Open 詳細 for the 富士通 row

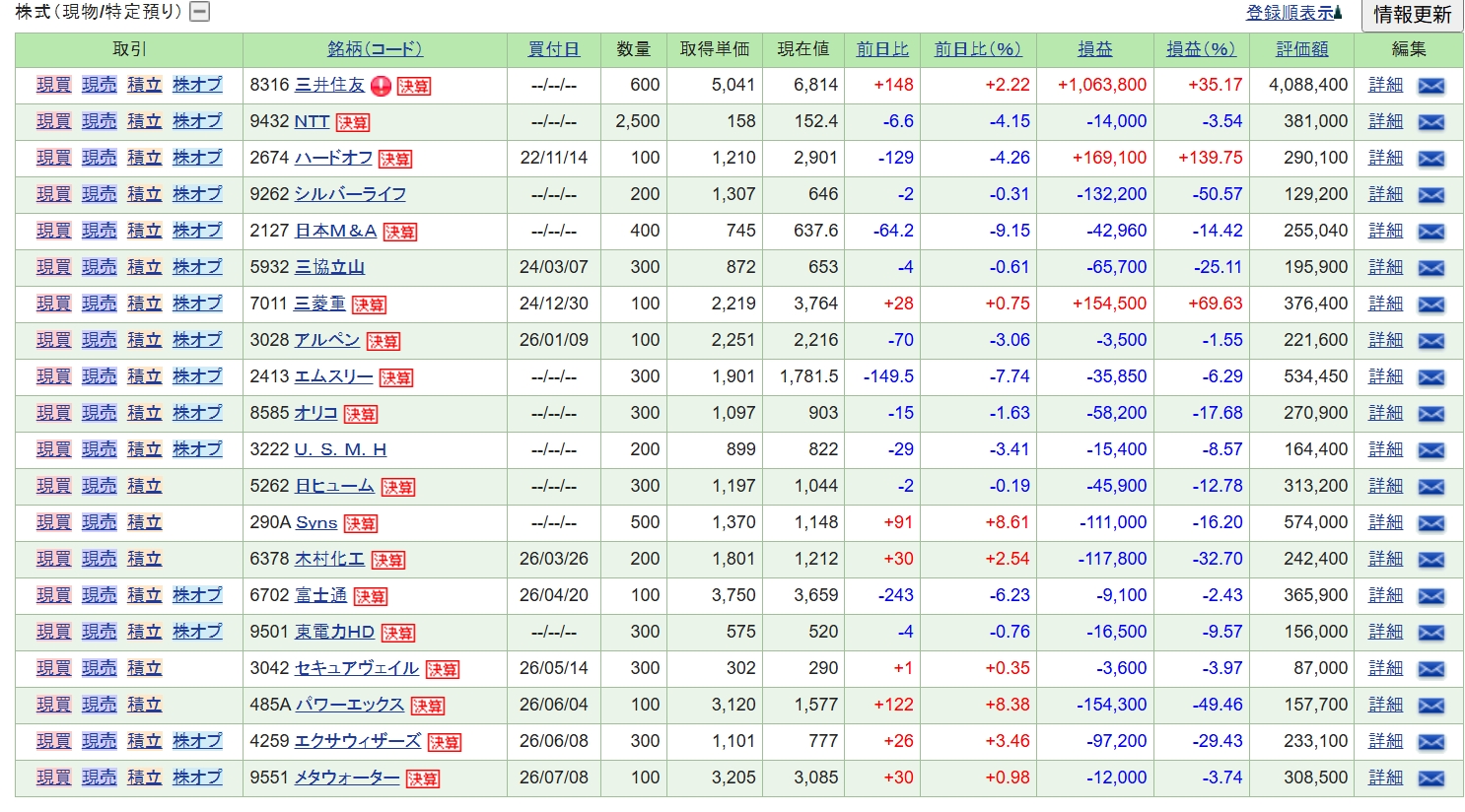(x=1385, y=595)
